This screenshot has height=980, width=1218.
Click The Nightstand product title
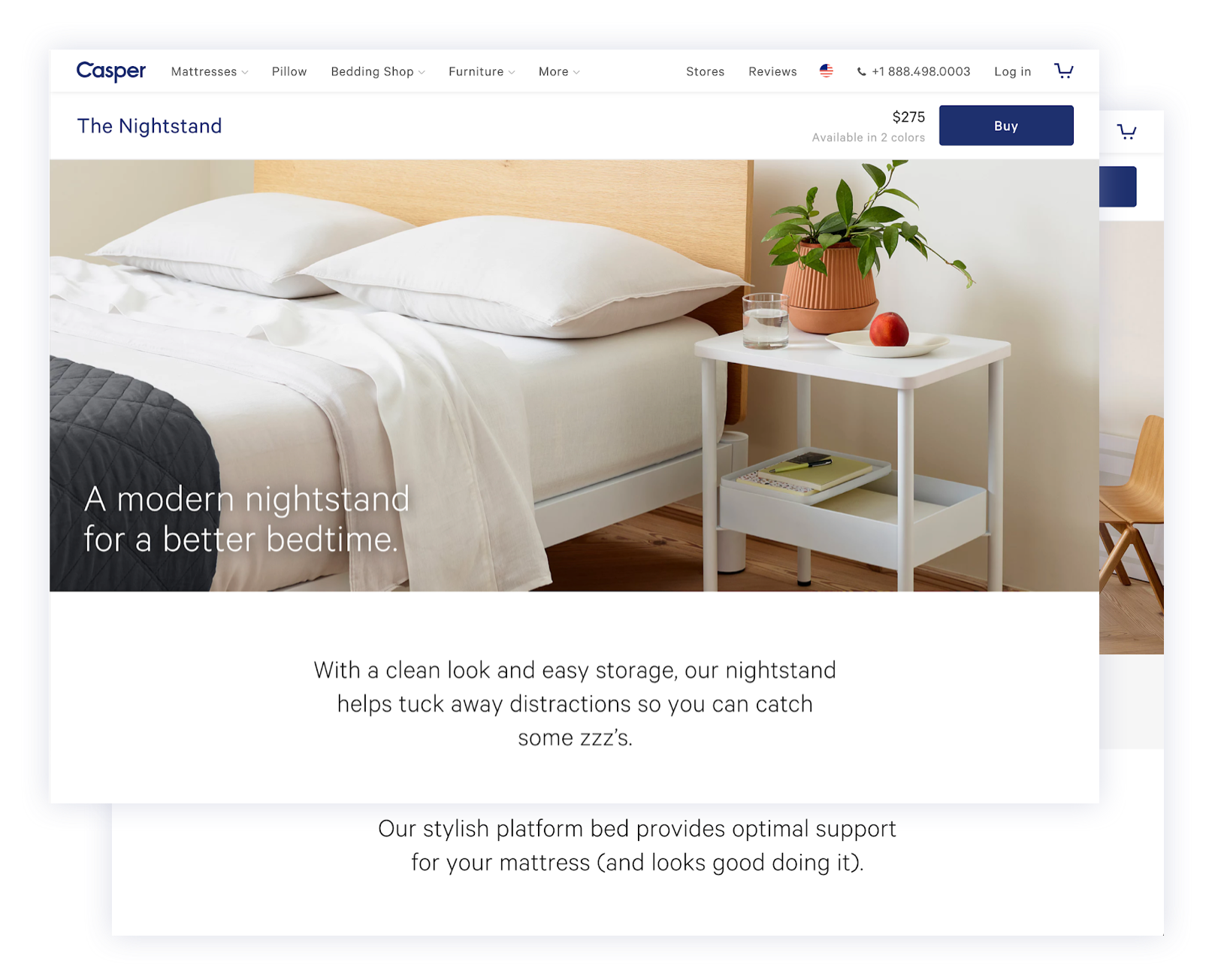150,126
